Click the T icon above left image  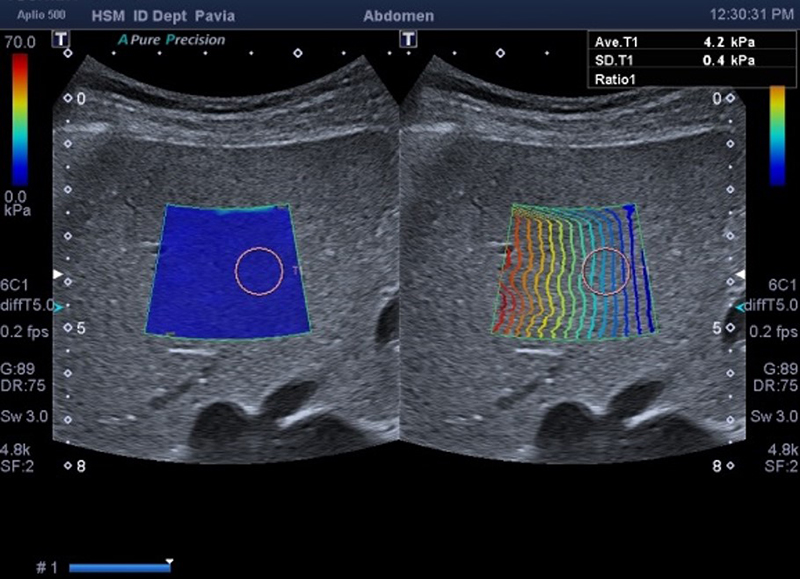pyautogui.click(x=62, y=38)
